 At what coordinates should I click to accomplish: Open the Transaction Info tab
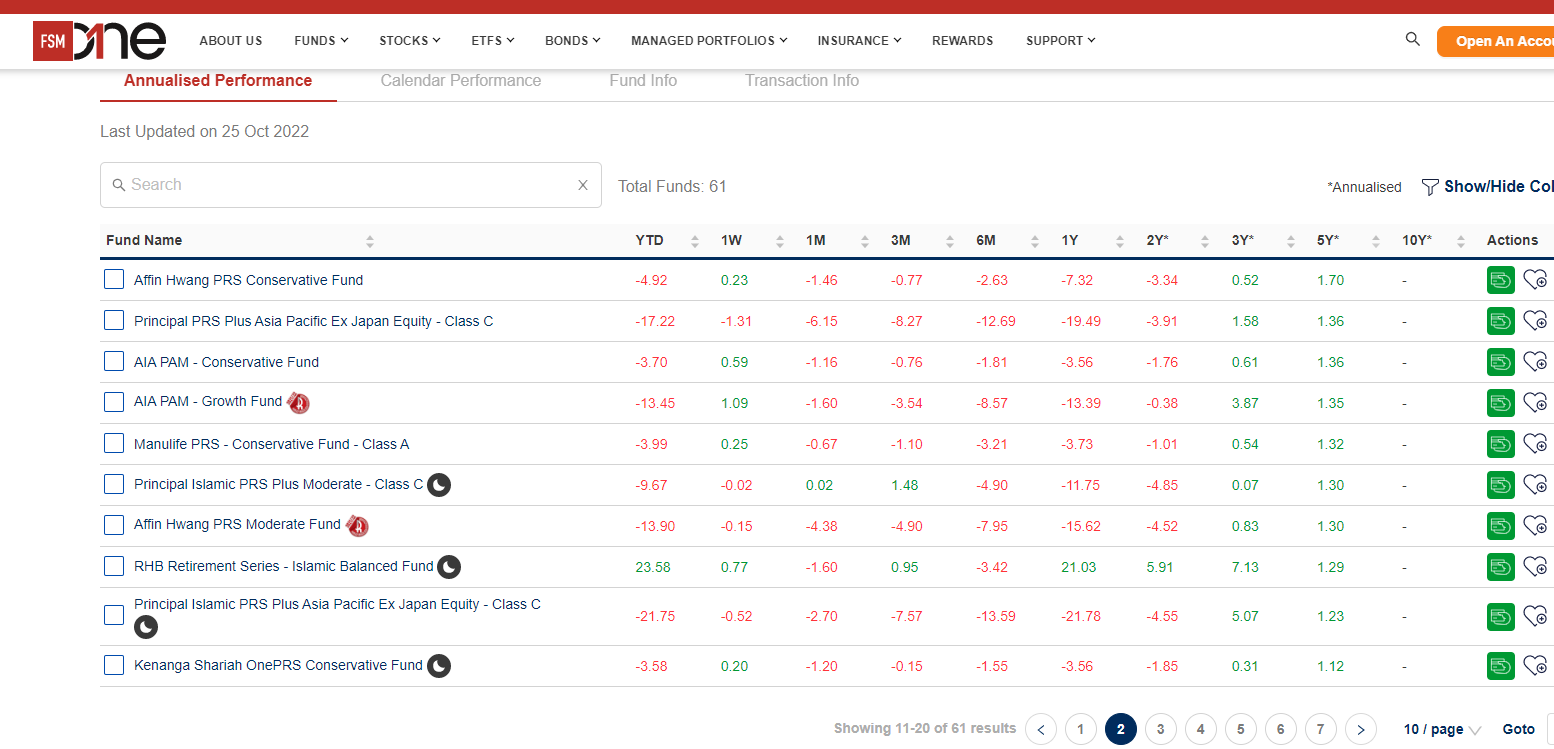tap(802, 81)
